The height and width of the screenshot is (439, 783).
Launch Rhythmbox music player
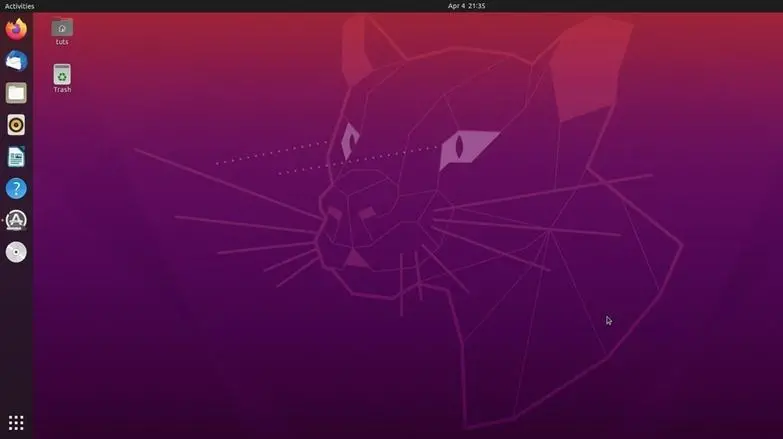pos(16,125)
